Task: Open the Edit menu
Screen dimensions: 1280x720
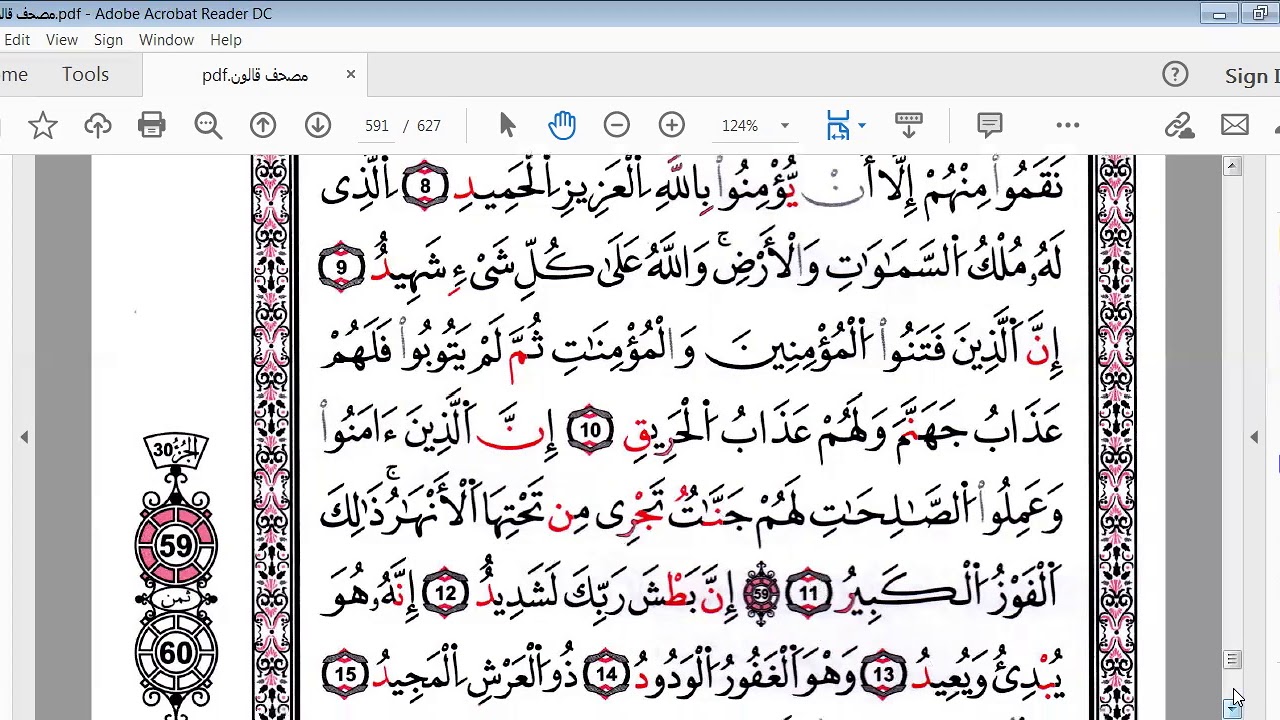Action: 17,40
